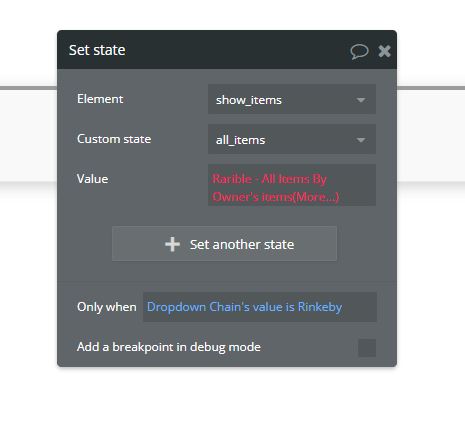
Task: Click the Only when label
Action: [107, 307]
